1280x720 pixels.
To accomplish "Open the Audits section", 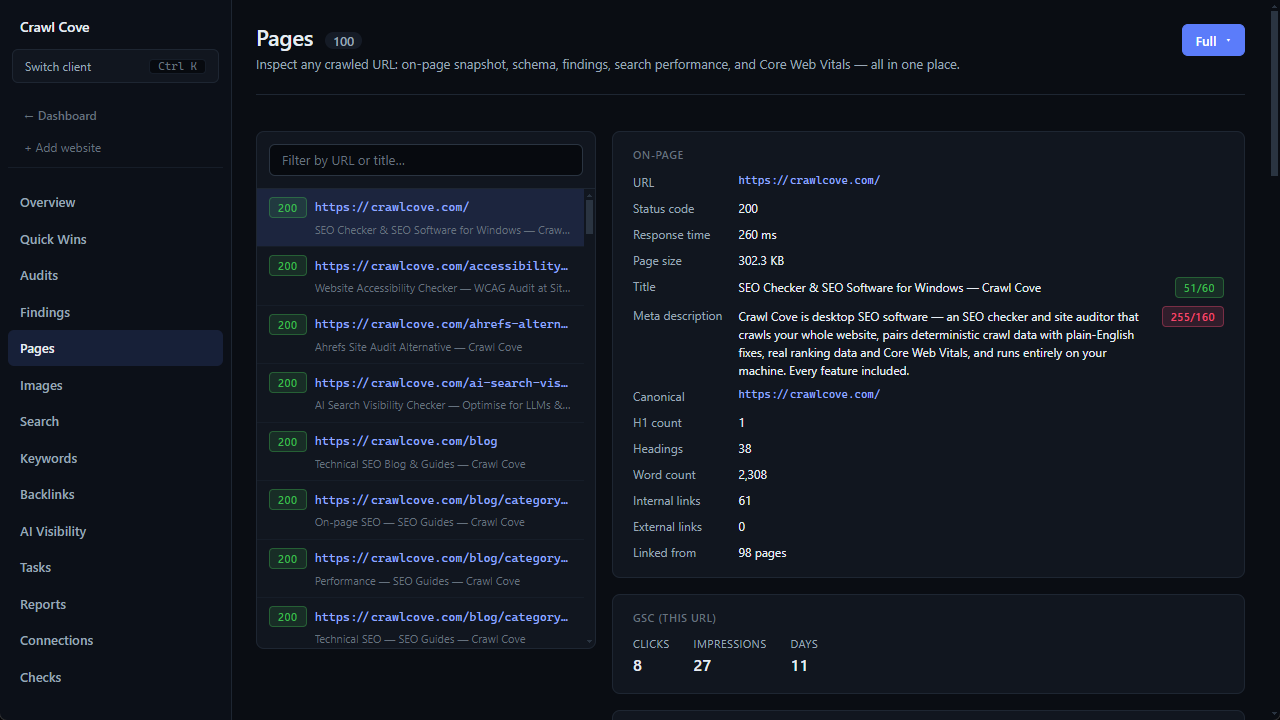I will (115, 275).
